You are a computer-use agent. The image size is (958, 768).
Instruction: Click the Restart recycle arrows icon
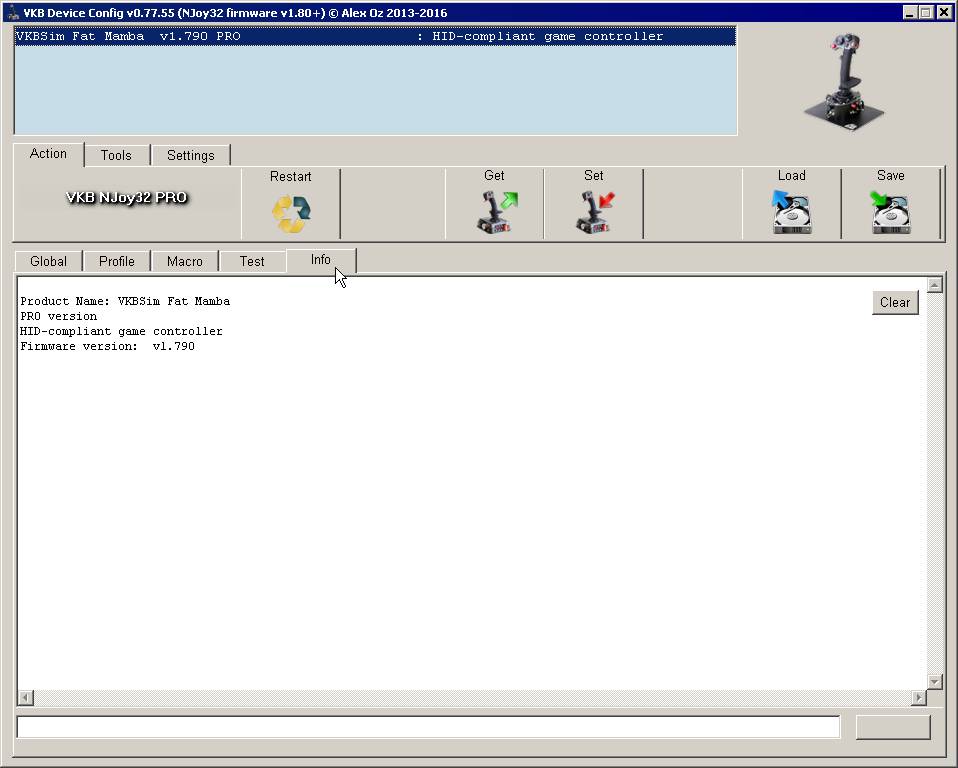[291, 213]
